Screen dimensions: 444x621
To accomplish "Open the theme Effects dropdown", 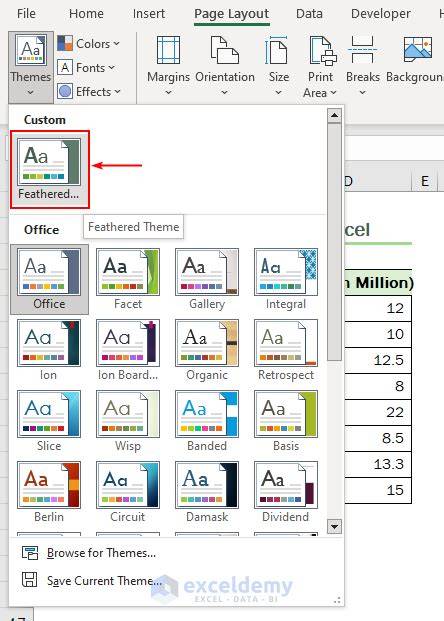I will point(89,91).
